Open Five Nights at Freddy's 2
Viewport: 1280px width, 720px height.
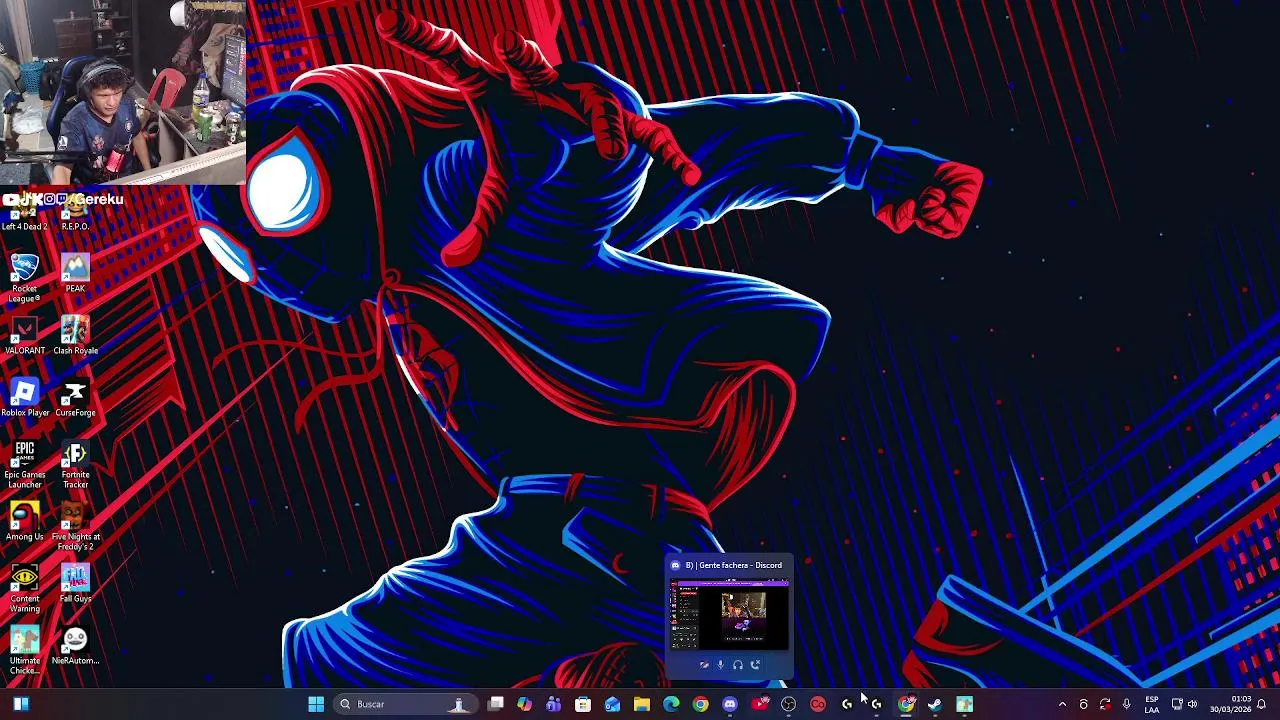pyautogui.click(x=75, y=526)
